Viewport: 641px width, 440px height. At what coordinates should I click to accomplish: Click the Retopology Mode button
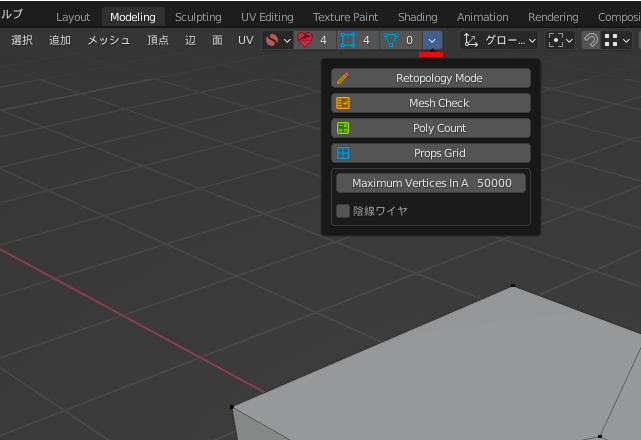(x=431, y=78)
